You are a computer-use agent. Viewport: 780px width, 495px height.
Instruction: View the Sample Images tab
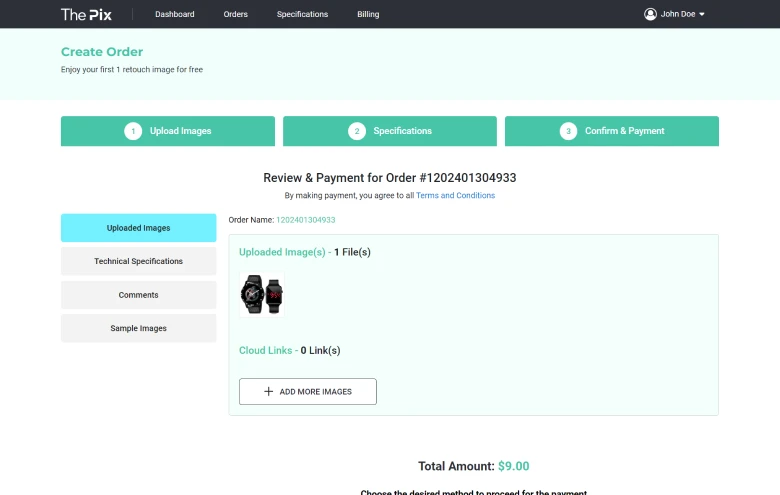[138, 328]
